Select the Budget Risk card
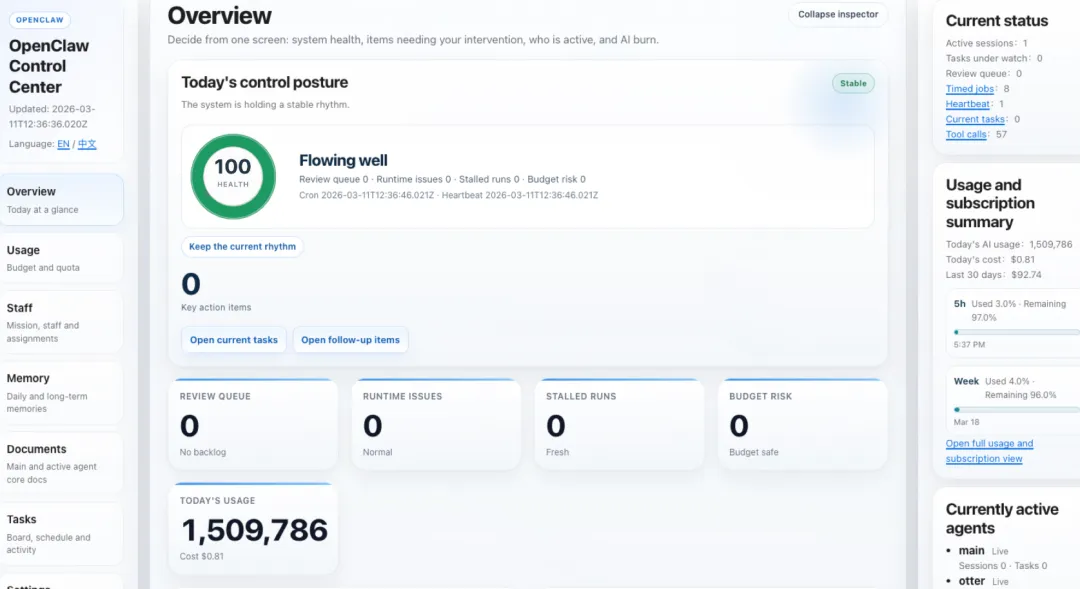Image resolution: width=1080 pixels, height=589 pixels. click(x=802, y=424)
